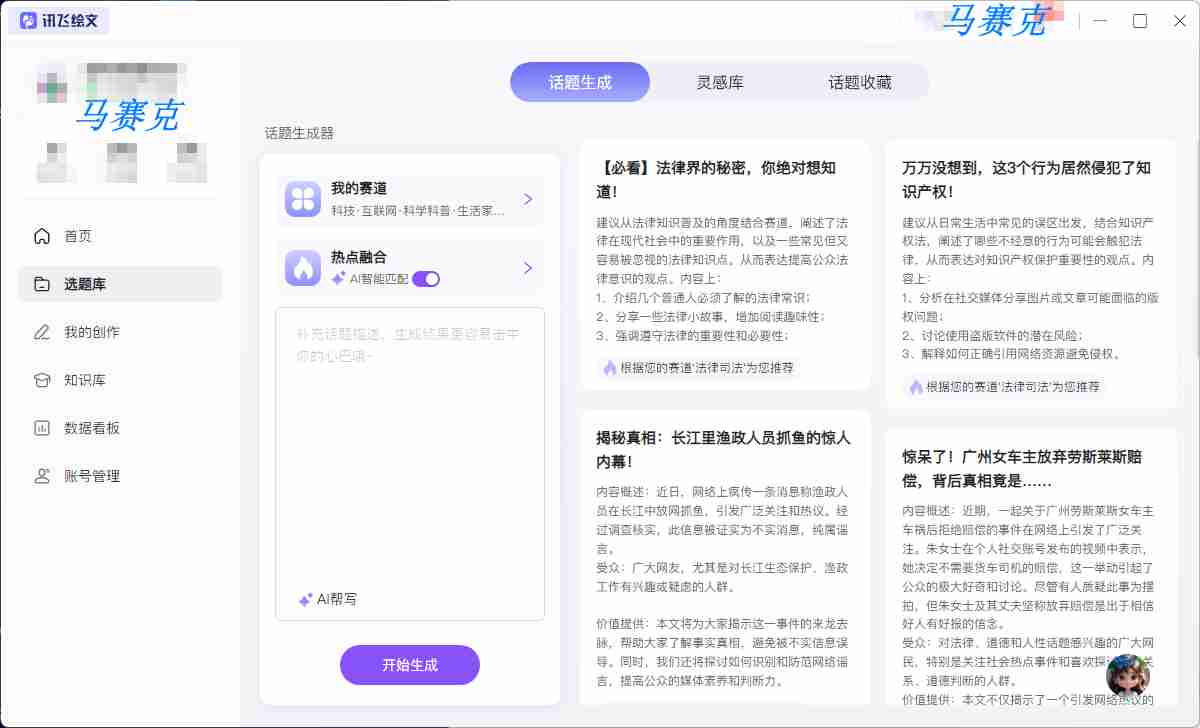Click the 我的赛道 purple grid icon
Image resolution: width=1200 pixels, height=728 pixels.
[301, 199]
